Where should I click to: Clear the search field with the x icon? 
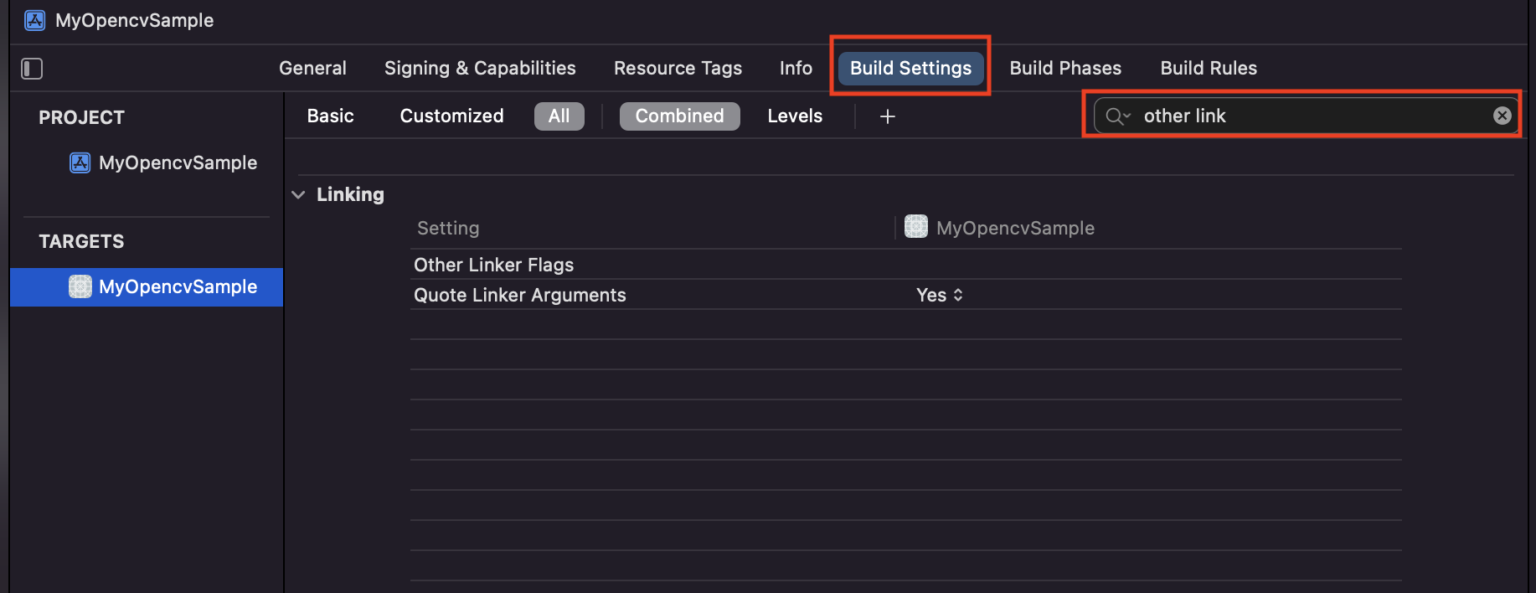tap(1502, 115)
